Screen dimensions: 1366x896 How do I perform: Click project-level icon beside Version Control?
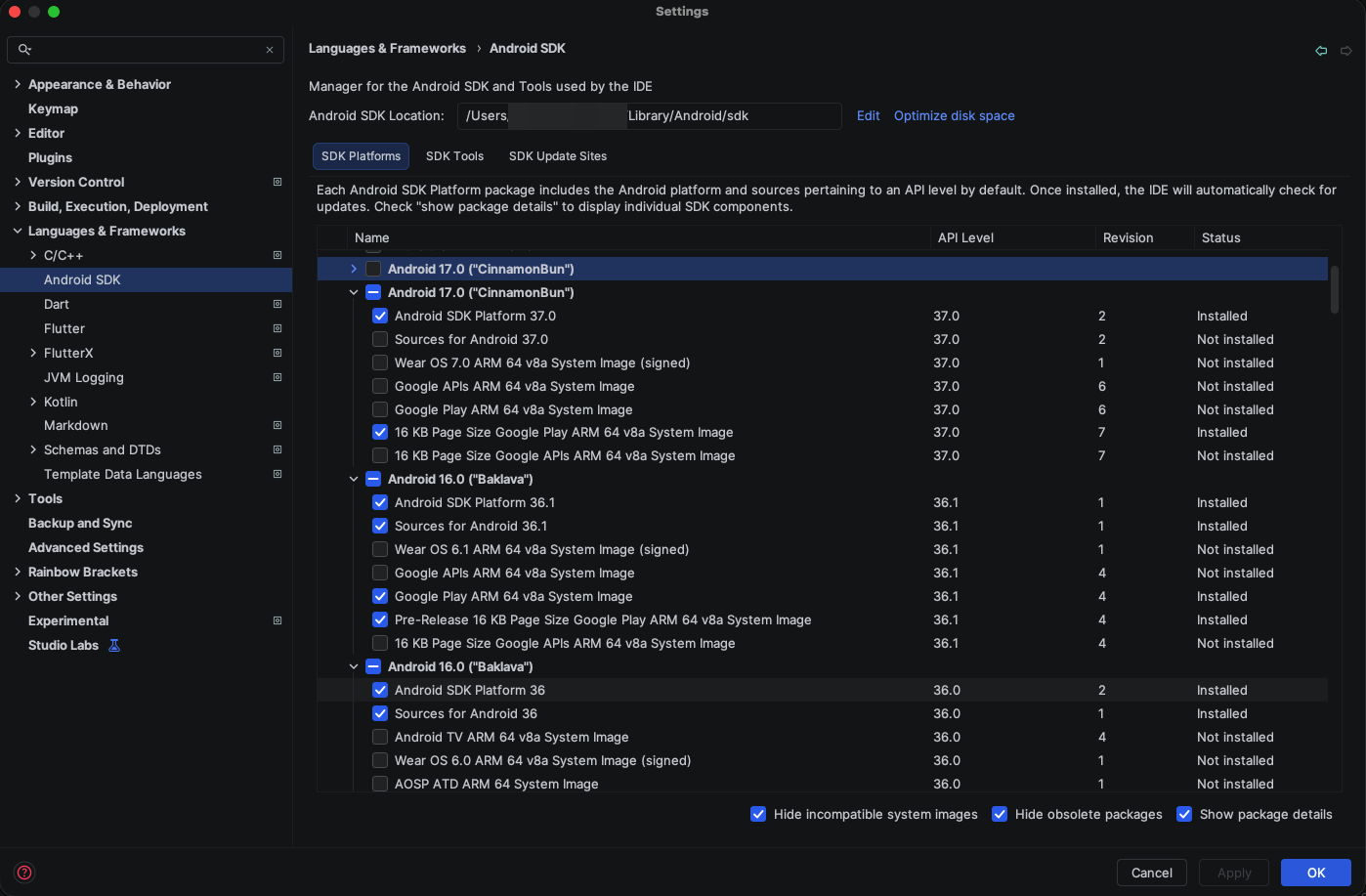click(277, 182)
